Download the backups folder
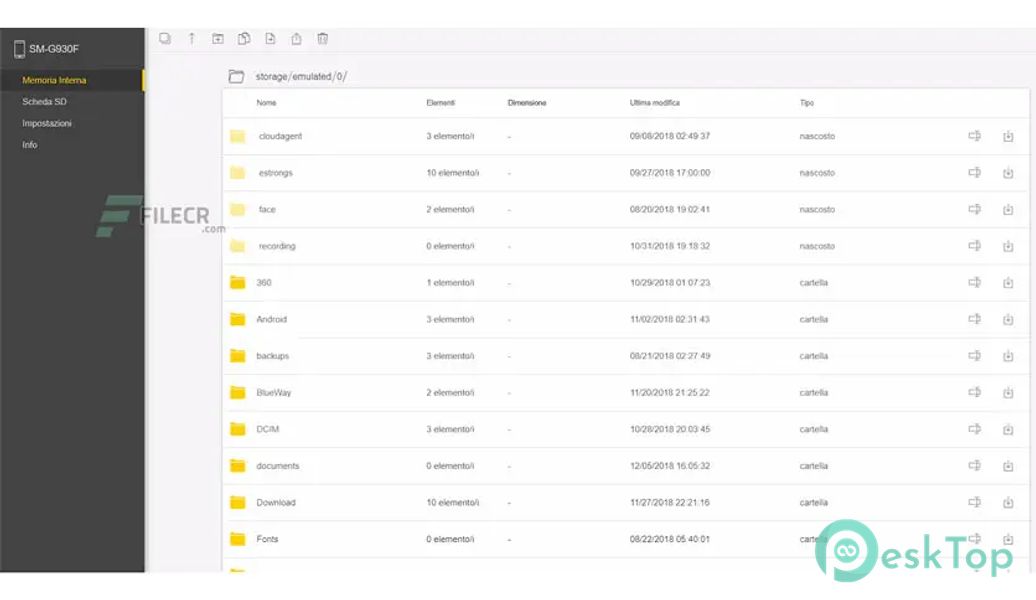 1008,356
